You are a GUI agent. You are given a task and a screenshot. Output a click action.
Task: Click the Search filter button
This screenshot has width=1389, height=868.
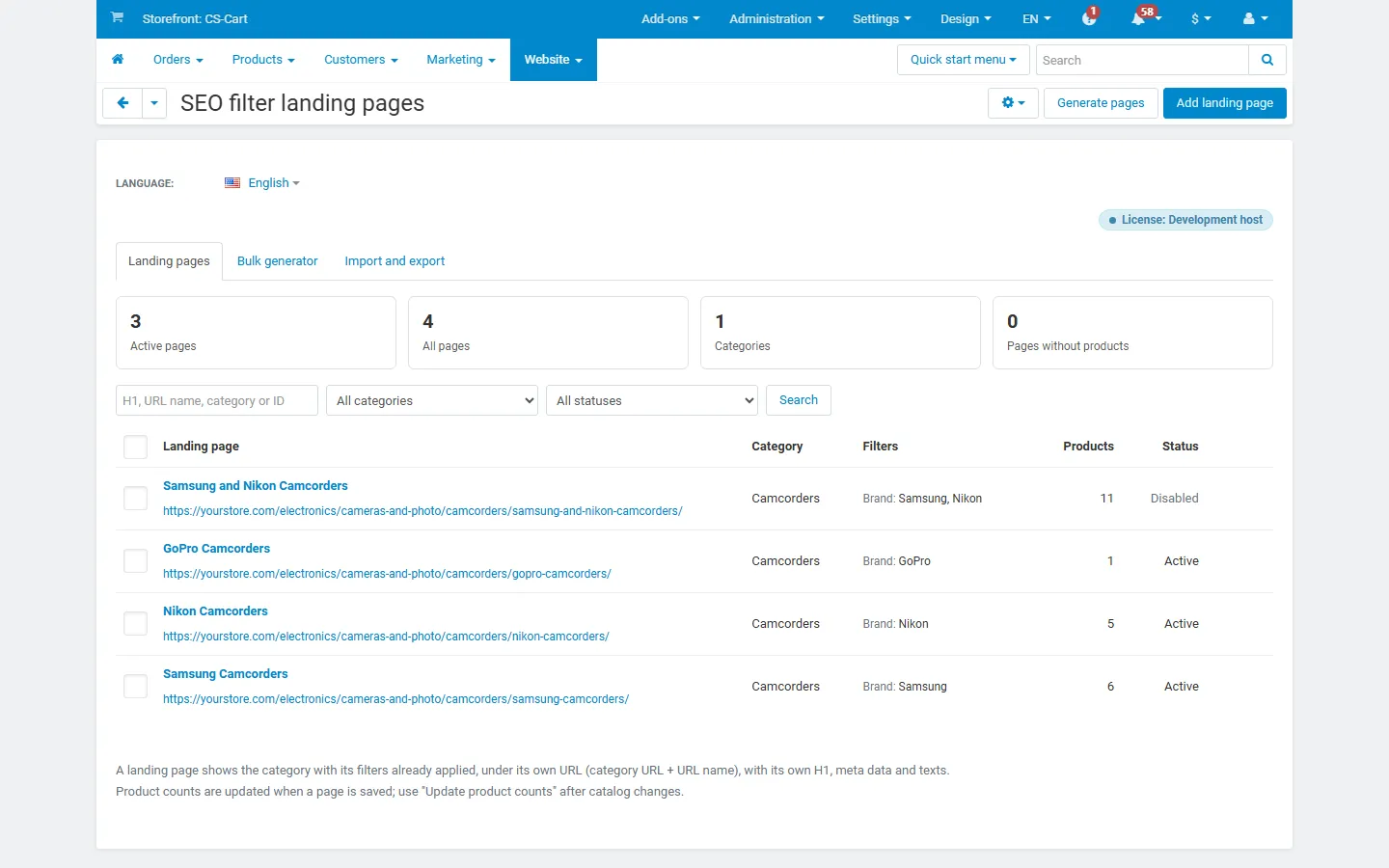pyautogui.click(x=799, y=400)
